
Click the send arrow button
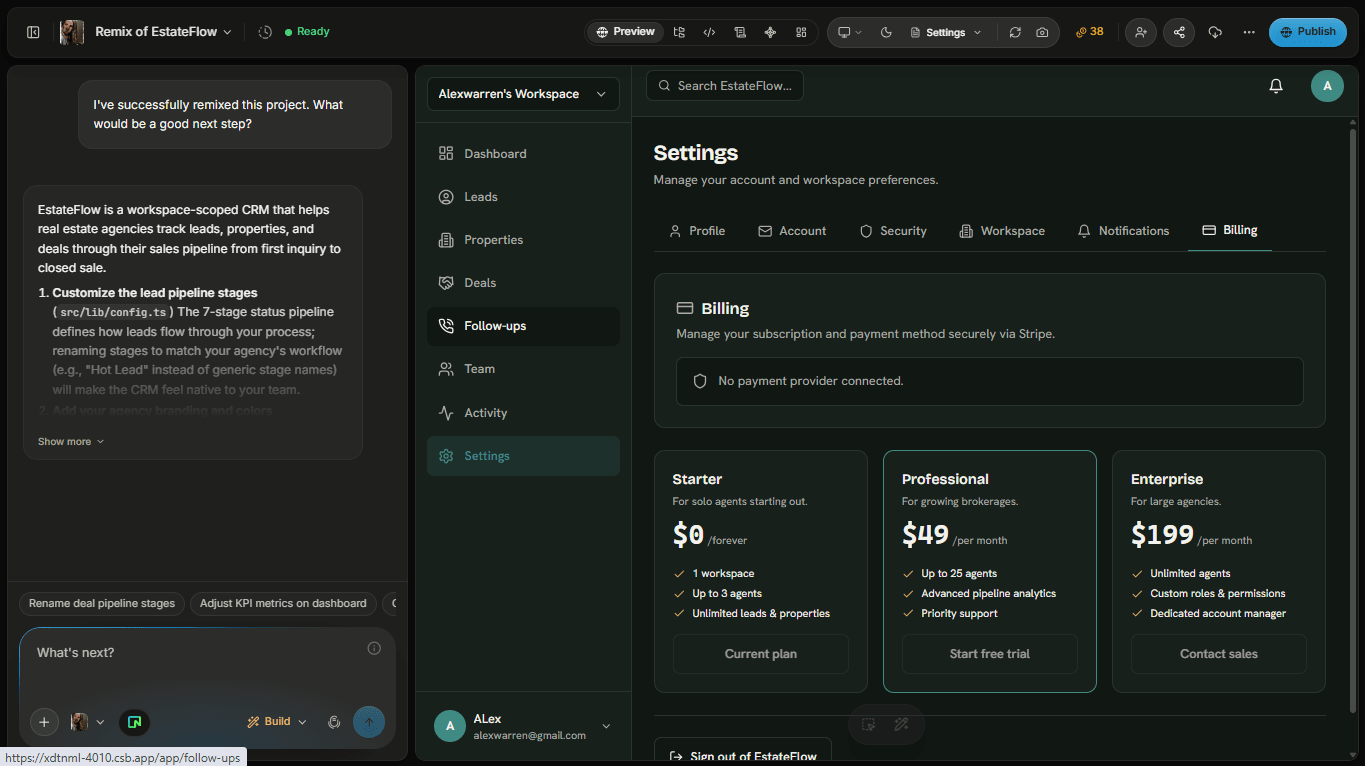369,722
